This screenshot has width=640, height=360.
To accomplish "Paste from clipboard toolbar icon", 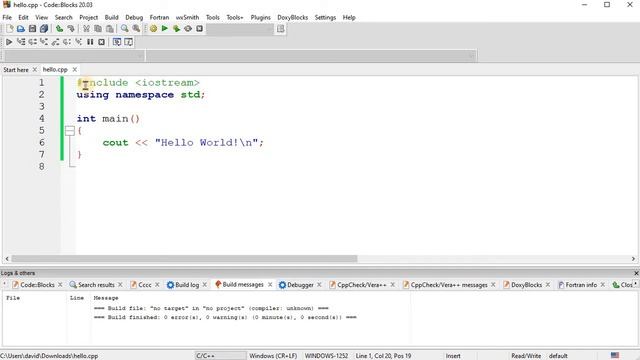I will [x=109, y=29].
